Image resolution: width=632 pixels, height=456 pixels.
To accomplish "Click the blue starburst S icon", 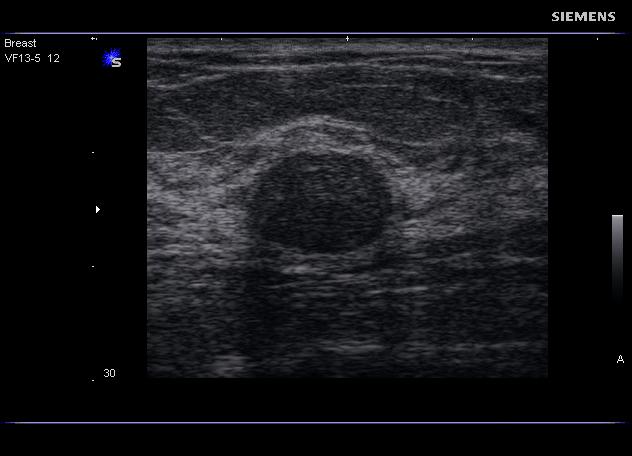I will click(x=112, y=58).
